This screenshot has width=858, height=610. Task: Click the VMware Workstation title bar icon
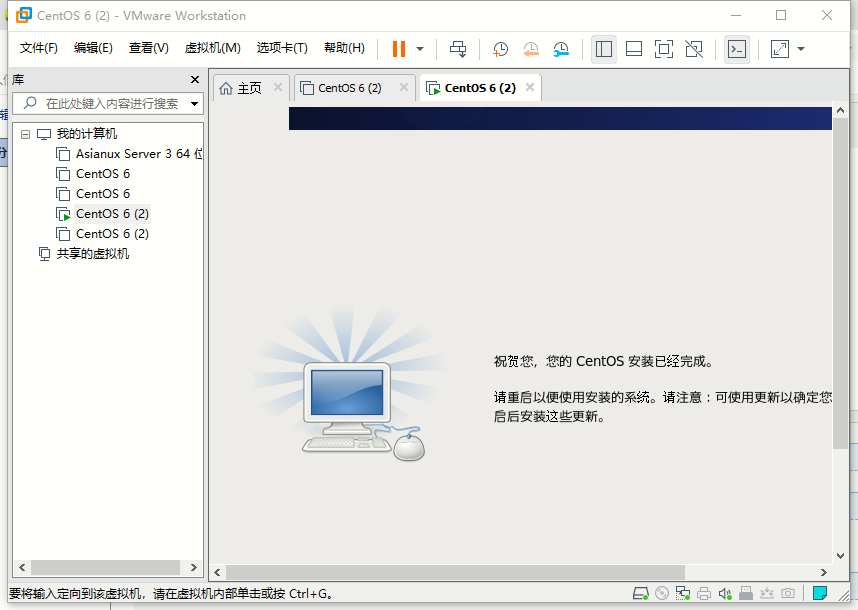click(24, 15)
